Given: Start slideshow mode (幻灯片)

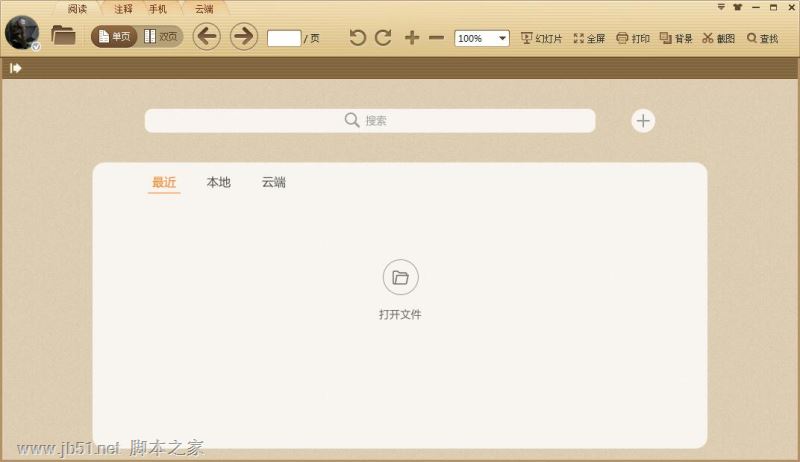Looking at the screenshot, I should pos(541,38).
